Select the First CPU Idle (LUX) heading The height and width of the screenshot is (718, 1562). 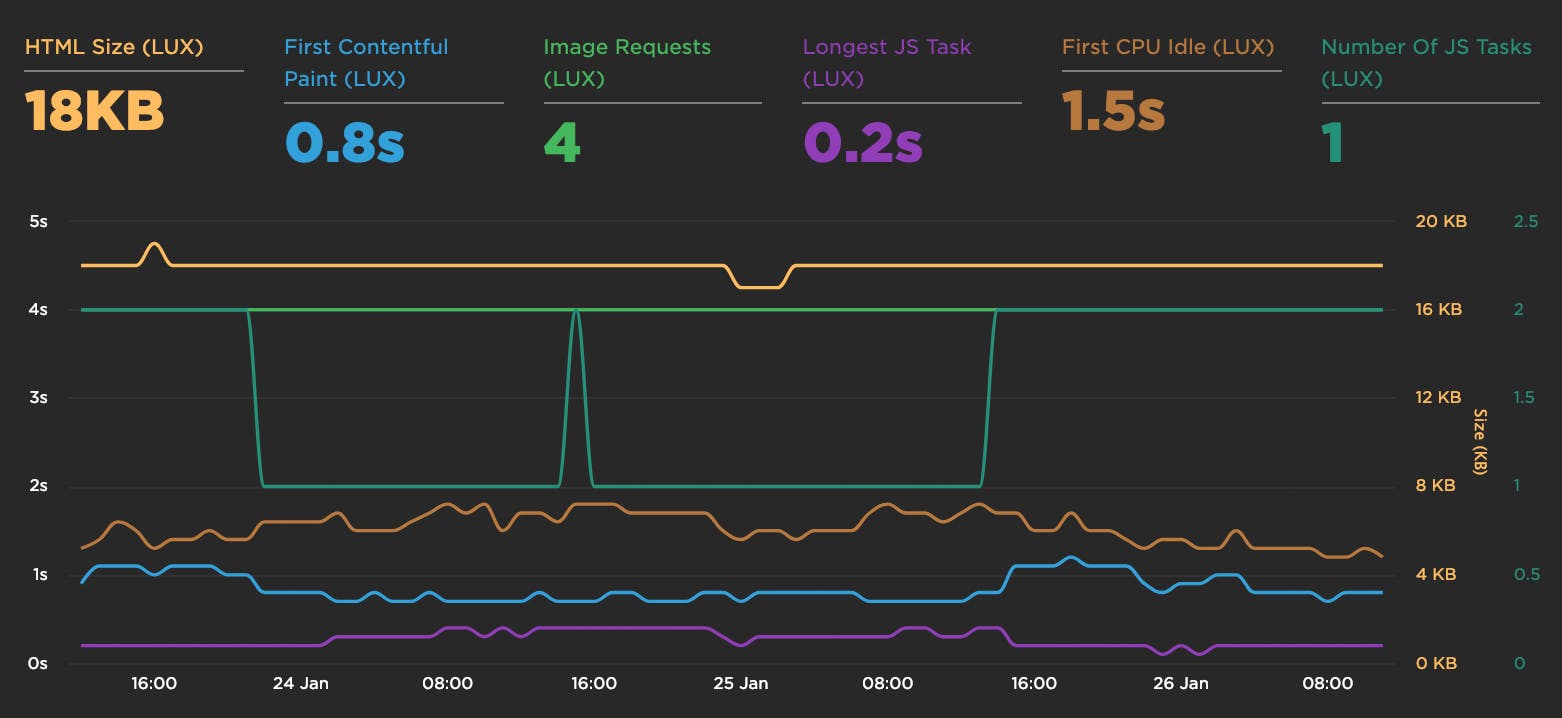(x=1168, y=47)
